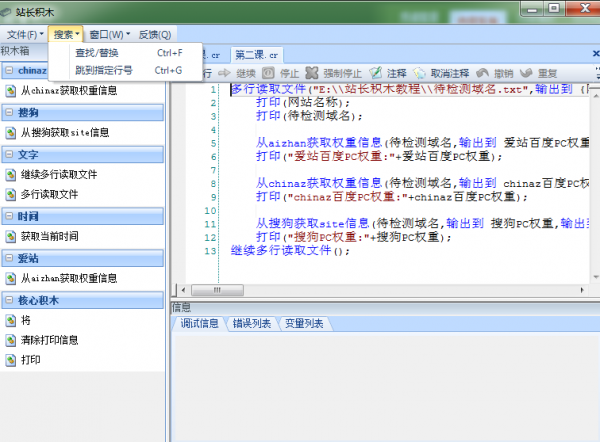Collapse the 文字 block group
Image resolution: width=600 pixels, height=442 pixels.
click(x=9, y=155)
